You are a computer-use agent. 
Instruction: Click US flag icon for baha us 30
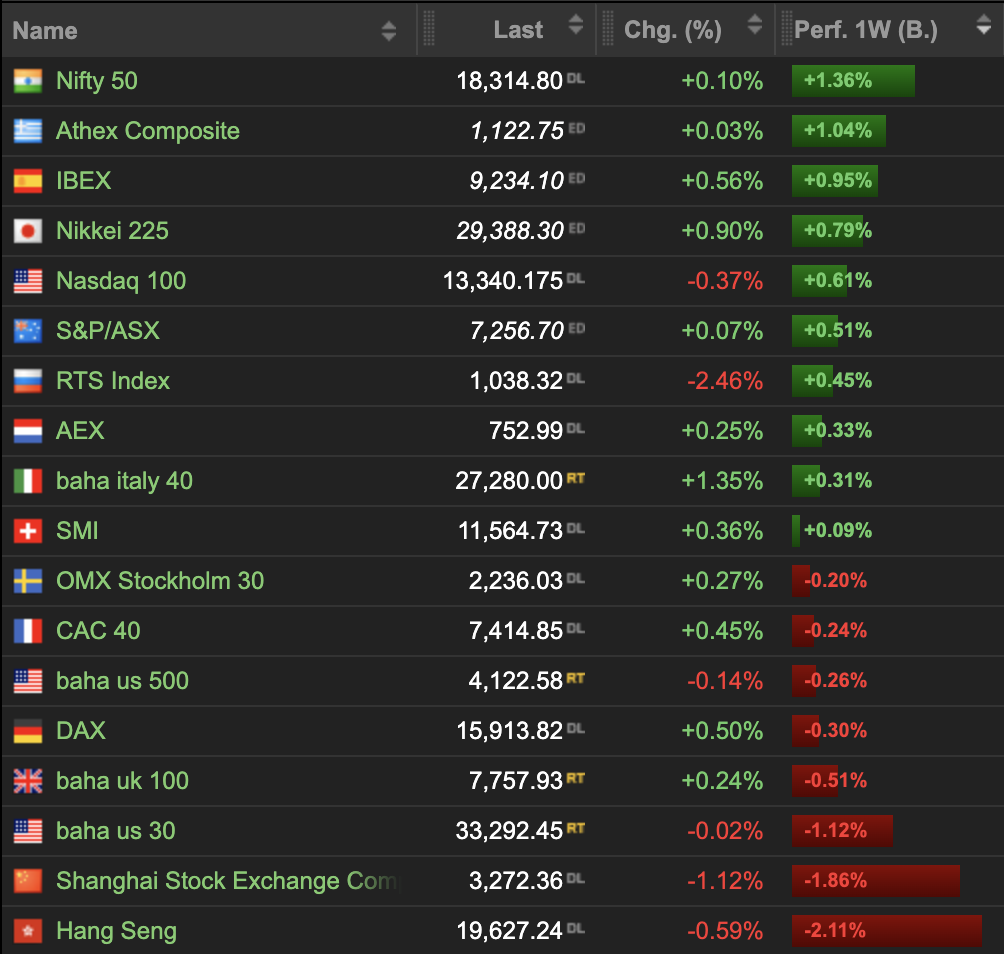(28, 831)
